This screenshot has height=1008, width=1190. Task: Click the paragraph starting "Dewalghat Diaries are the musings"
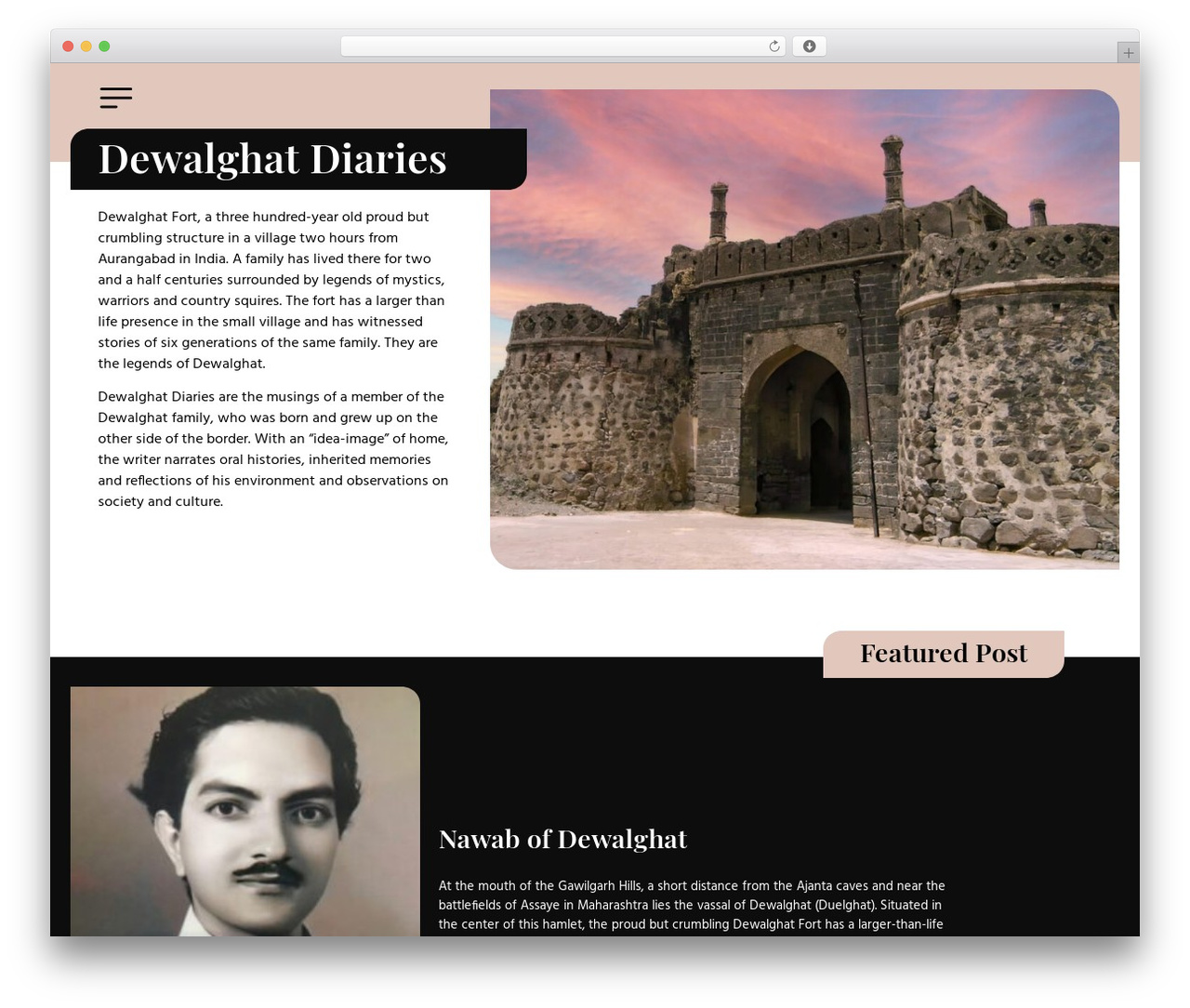[x=273, y=449]
